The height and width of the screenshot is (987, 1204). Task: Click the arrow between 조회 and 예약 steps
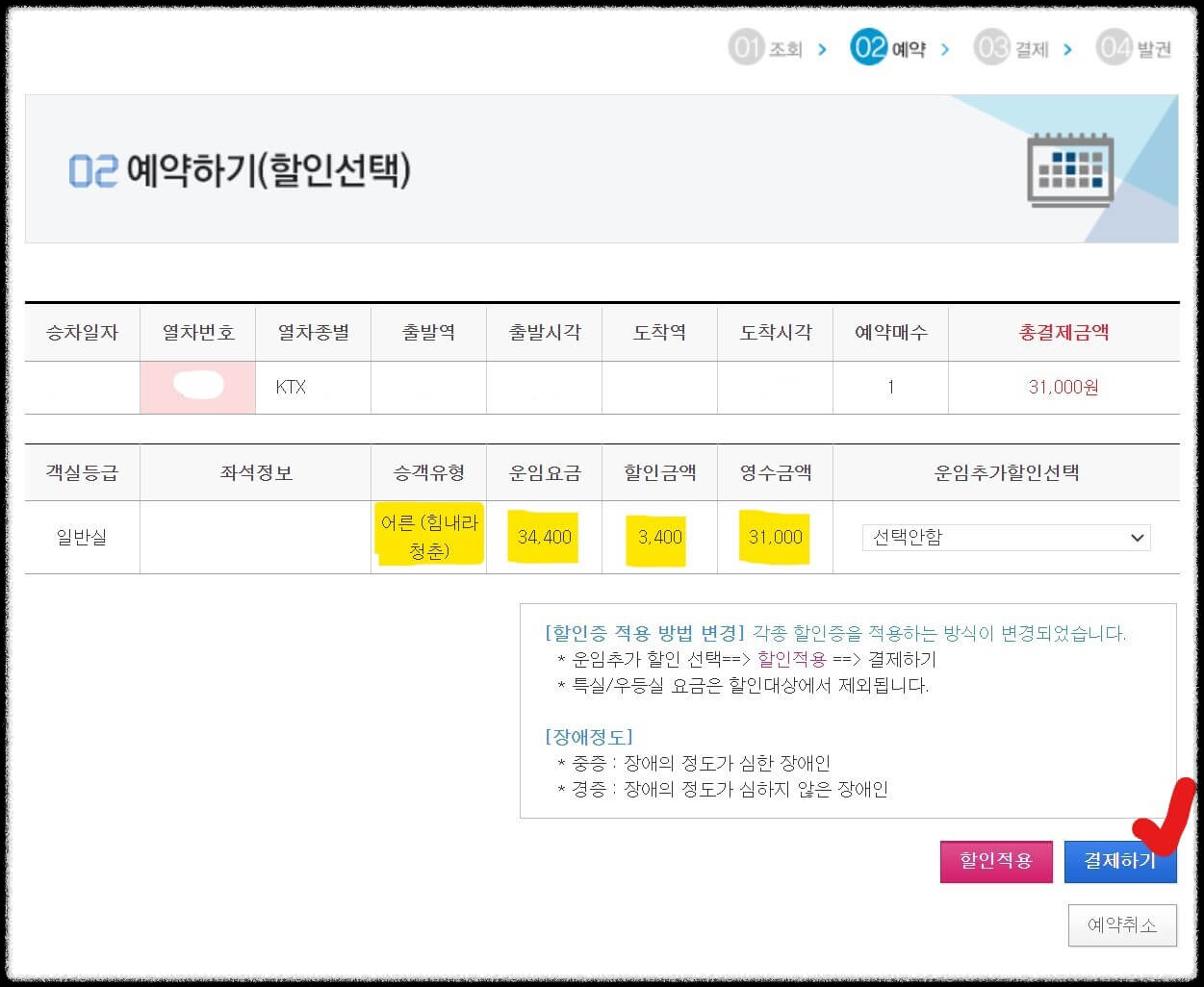(825, 47)
